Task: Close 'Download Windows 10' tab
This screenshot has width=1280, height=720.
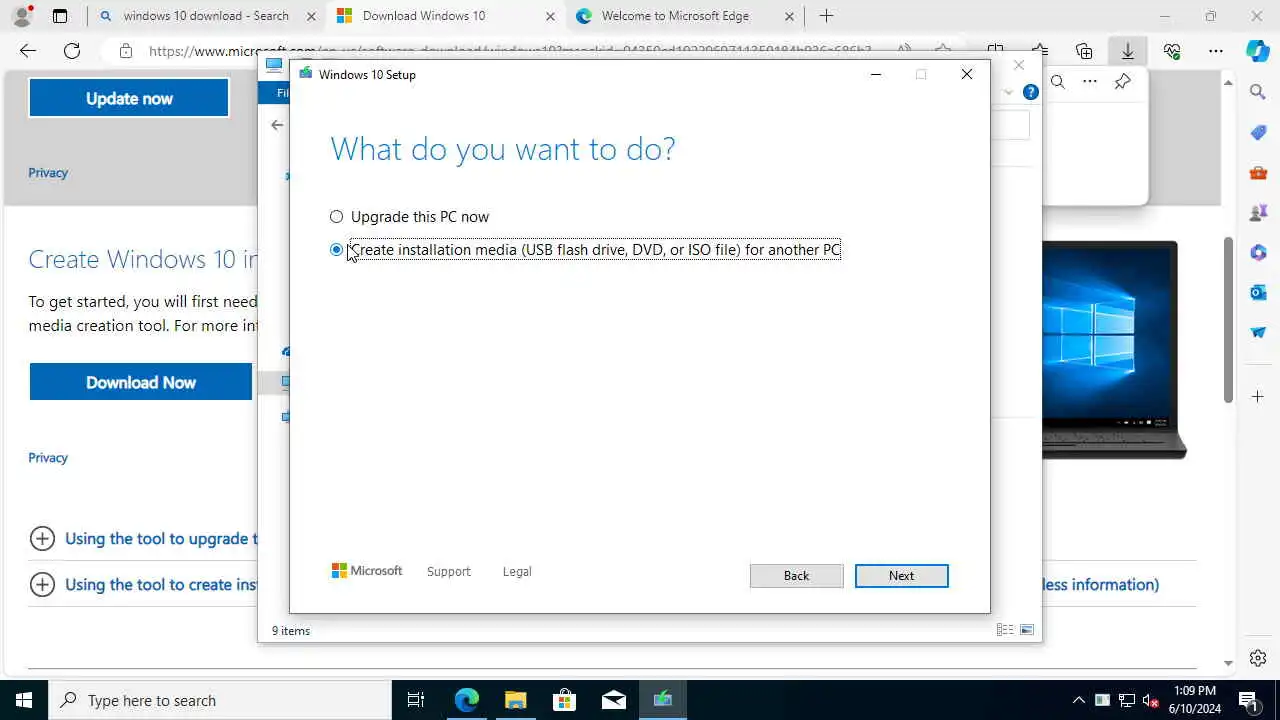Action: [550, 16]
